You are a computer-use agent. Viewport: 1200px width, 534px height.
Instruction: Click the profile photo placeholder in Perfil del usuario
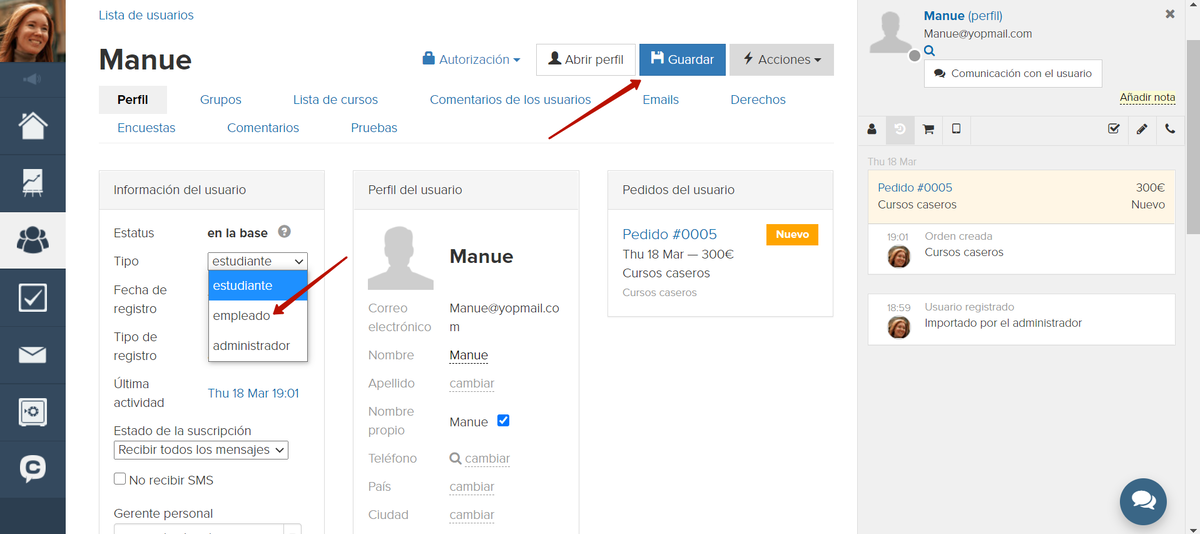coord(401,258)
